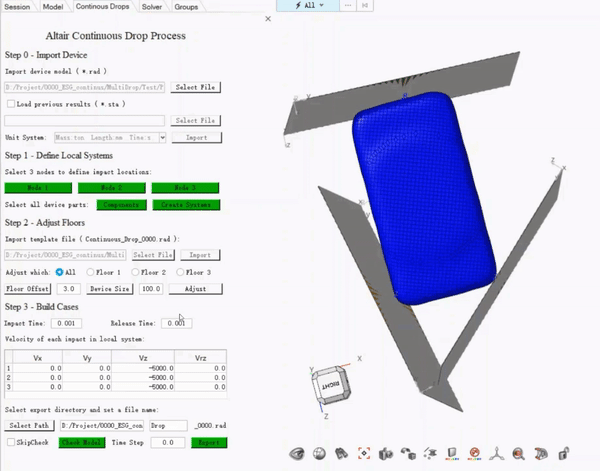The width and height of the screenshot is (600, 471).
Task: Enable the SkipCheck checkbox
Action: pos(11,442)
